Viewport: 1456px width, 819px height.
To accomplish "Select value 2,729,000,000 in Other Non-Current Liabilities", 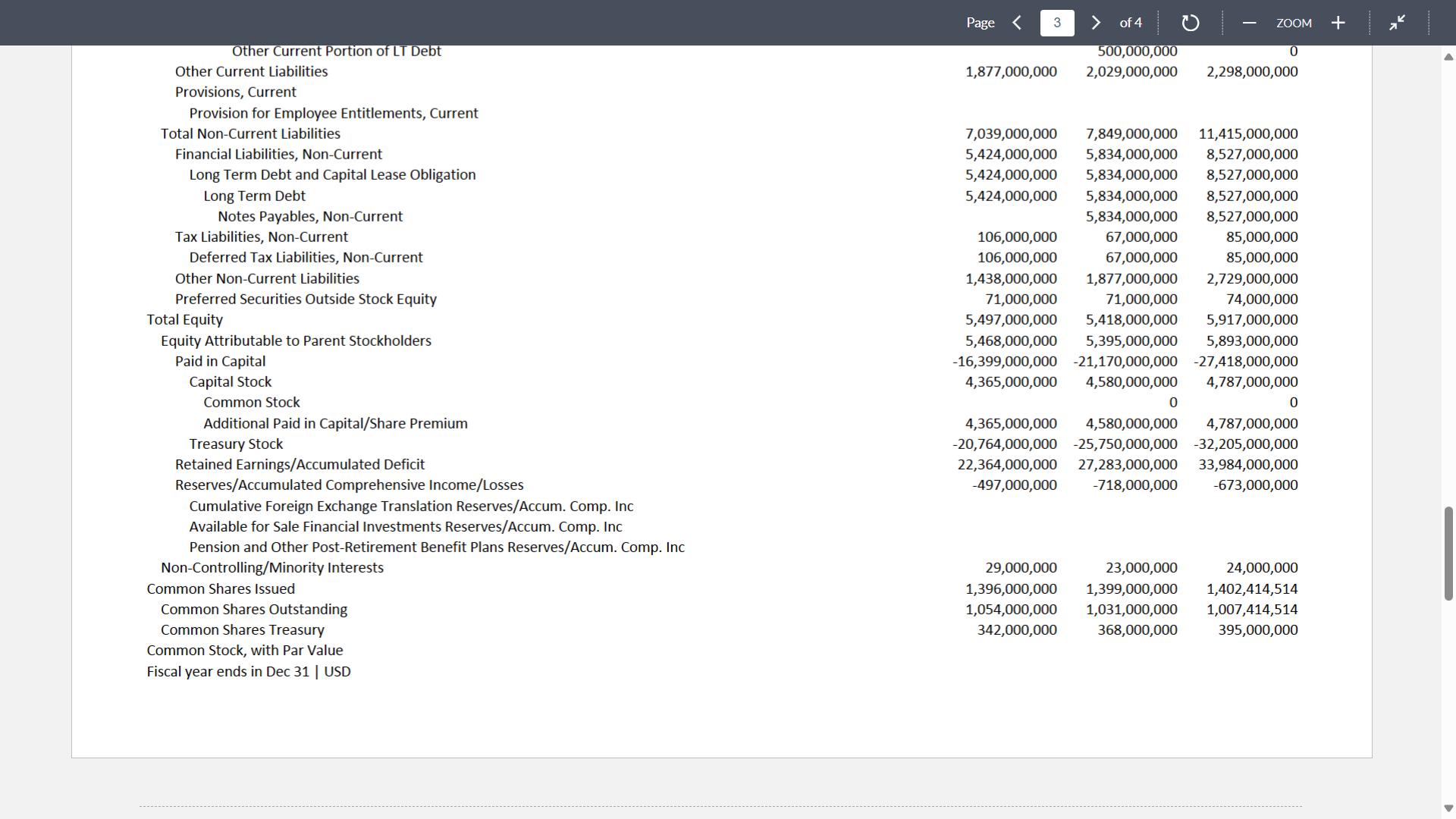I will [1252, 278].
